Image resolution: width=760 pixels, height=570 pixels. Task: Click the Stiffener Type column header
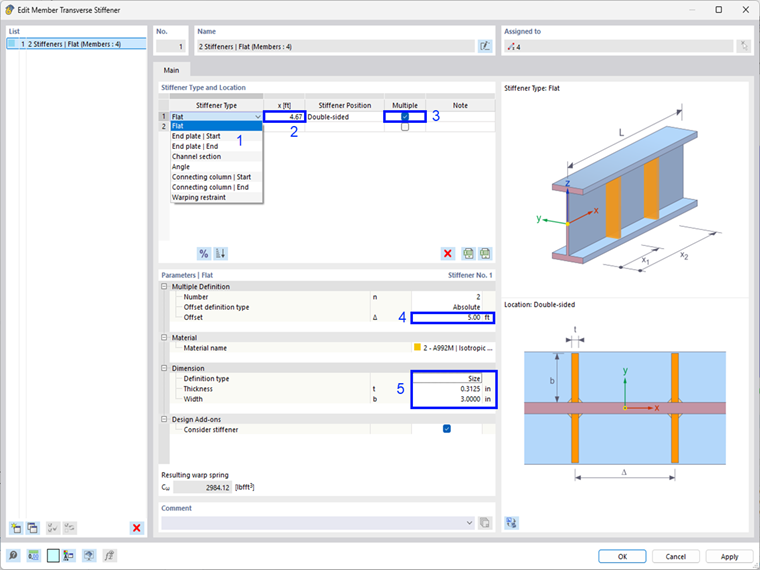pos(216,105)
